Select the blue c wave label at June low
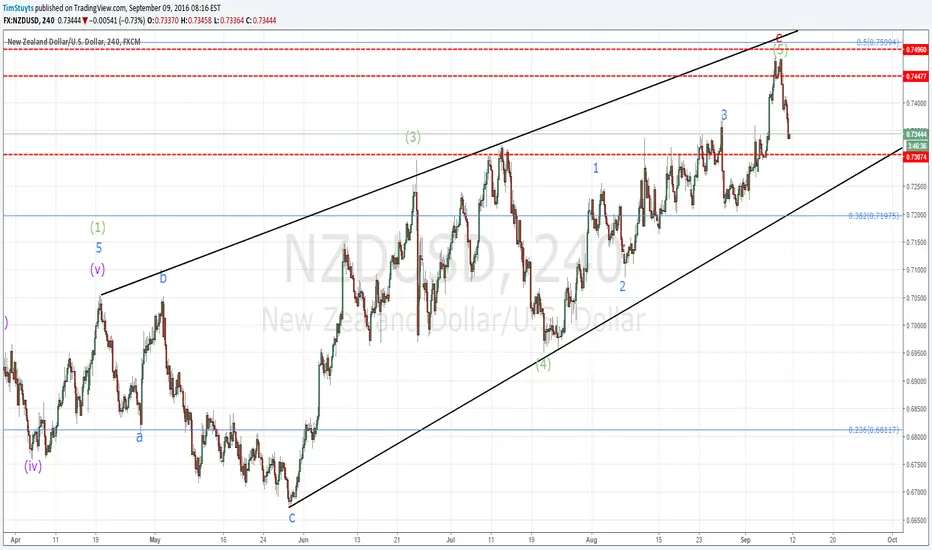The image size is (932, 550). [292, 518]
